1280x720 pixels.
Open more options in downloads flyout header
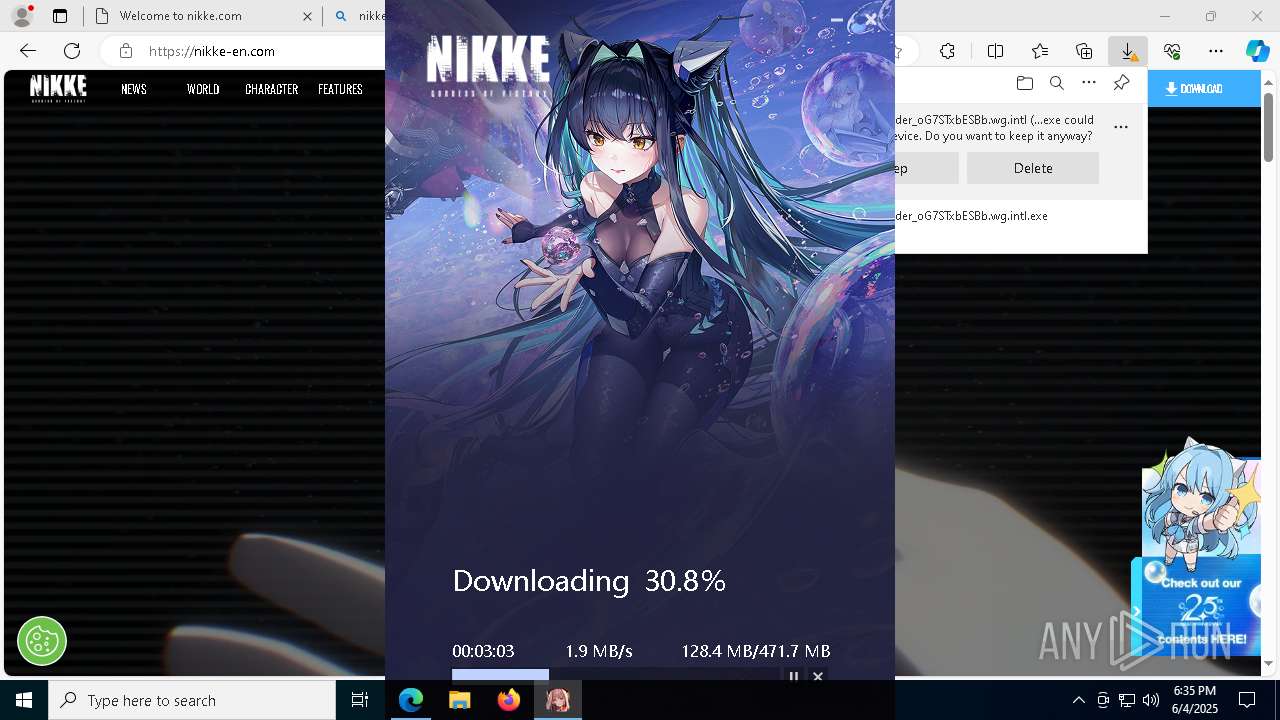1089,83
